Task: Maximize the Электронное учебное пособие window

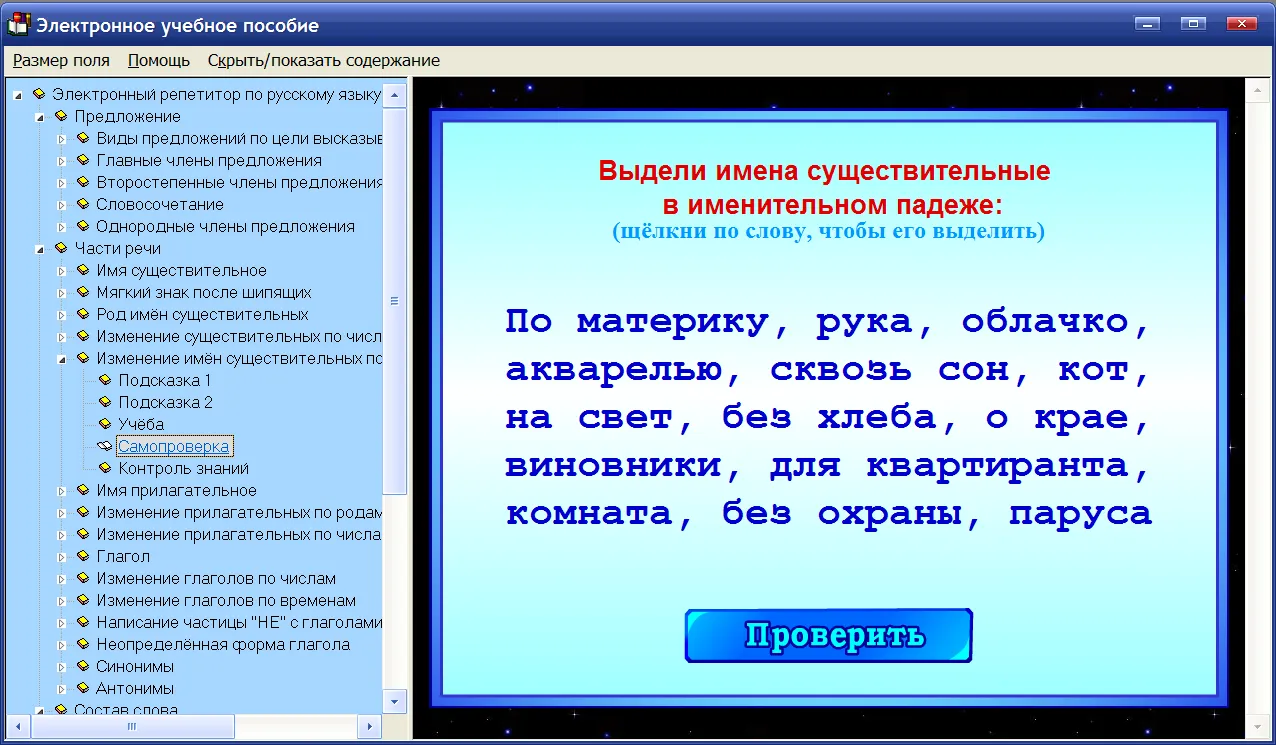Action: click(x=1192, y=23)
